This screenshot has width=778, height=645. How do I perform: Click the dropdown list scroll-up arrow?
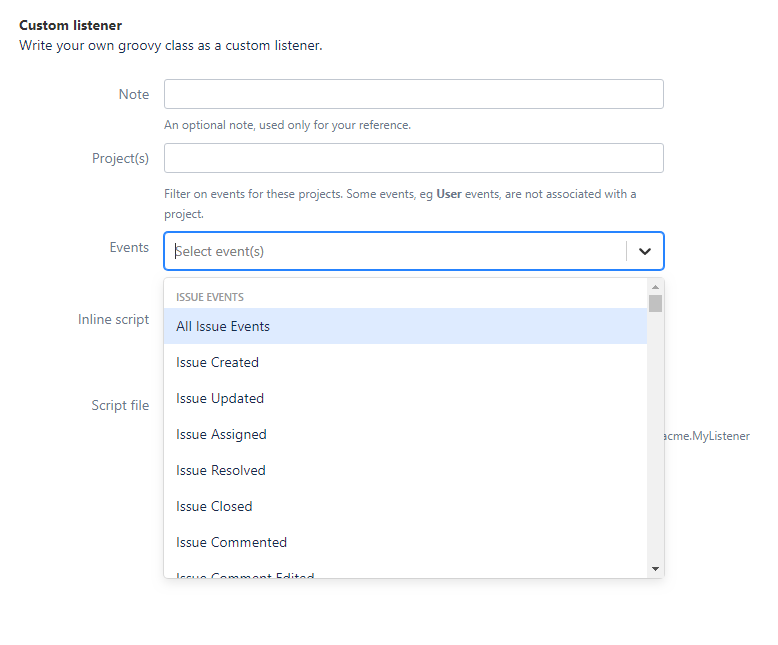point(655,286)
